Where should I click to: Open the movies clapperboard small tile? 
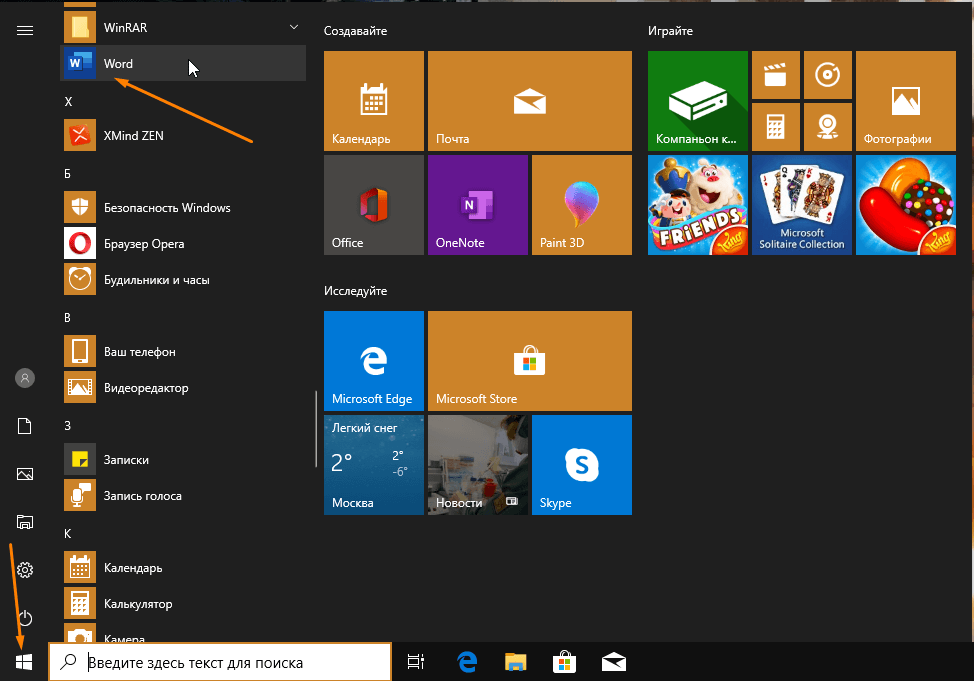(x=776, y=75)
